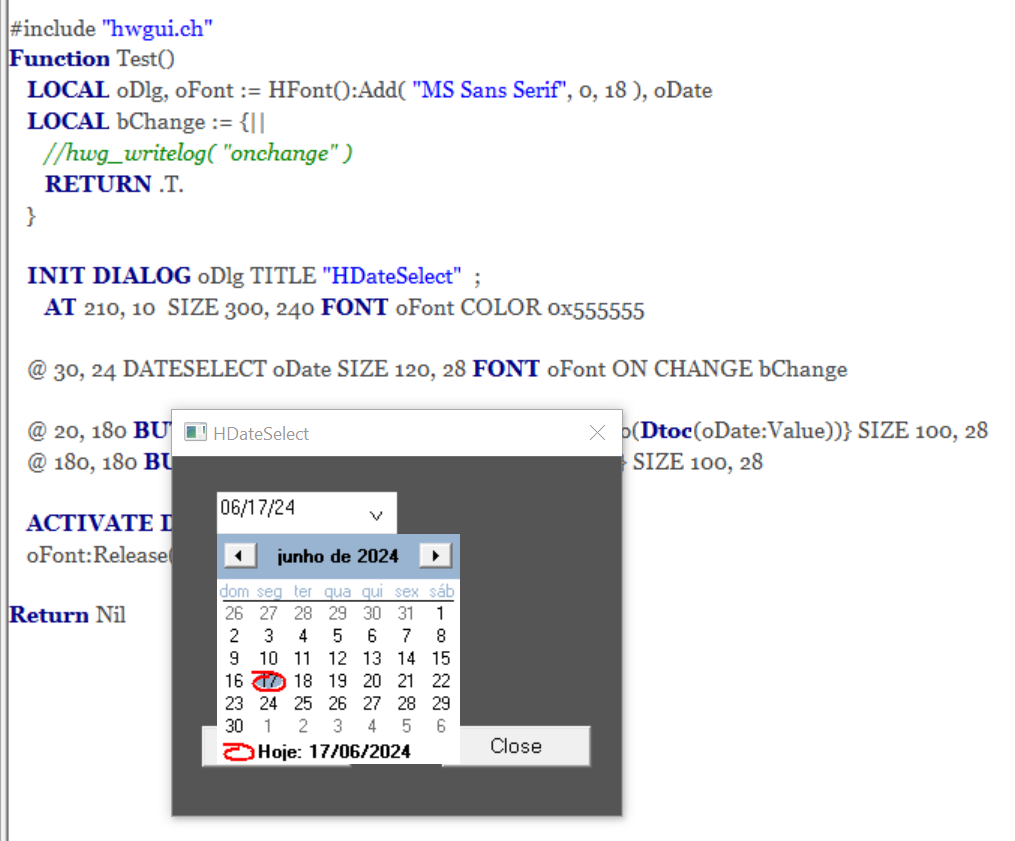The width and height of the screenshot is (1015, 841).
Task: Go to previous month in calendar
Action: [240, 555]
